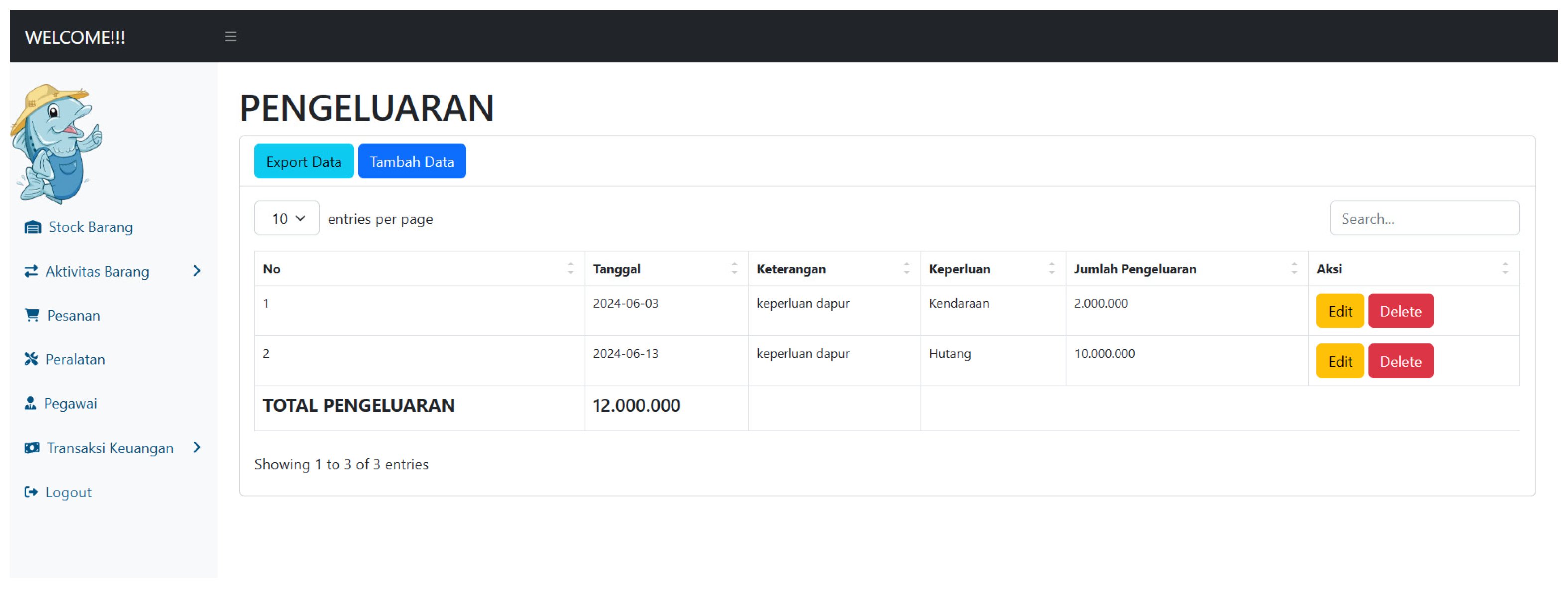Expand the Aktivitas Barang submenu chevron

coord(197,271)
